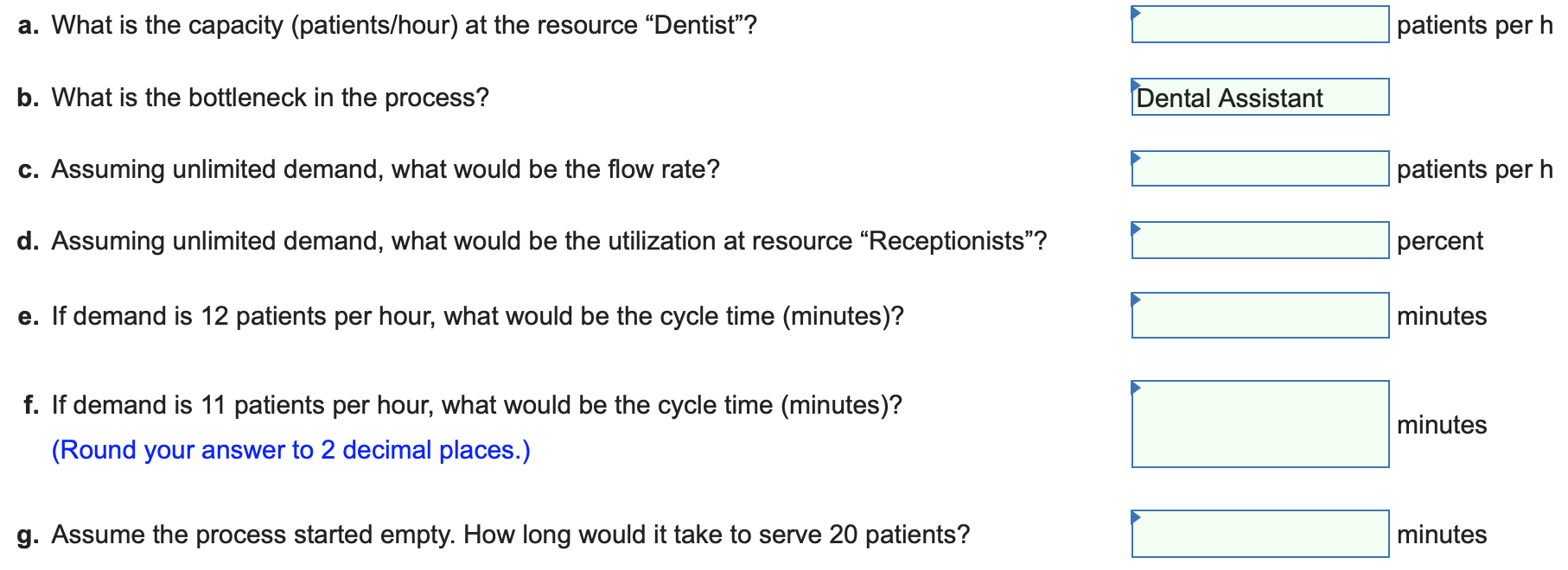Click the patients per hour label beside question c

click(x=1471, y=169)
